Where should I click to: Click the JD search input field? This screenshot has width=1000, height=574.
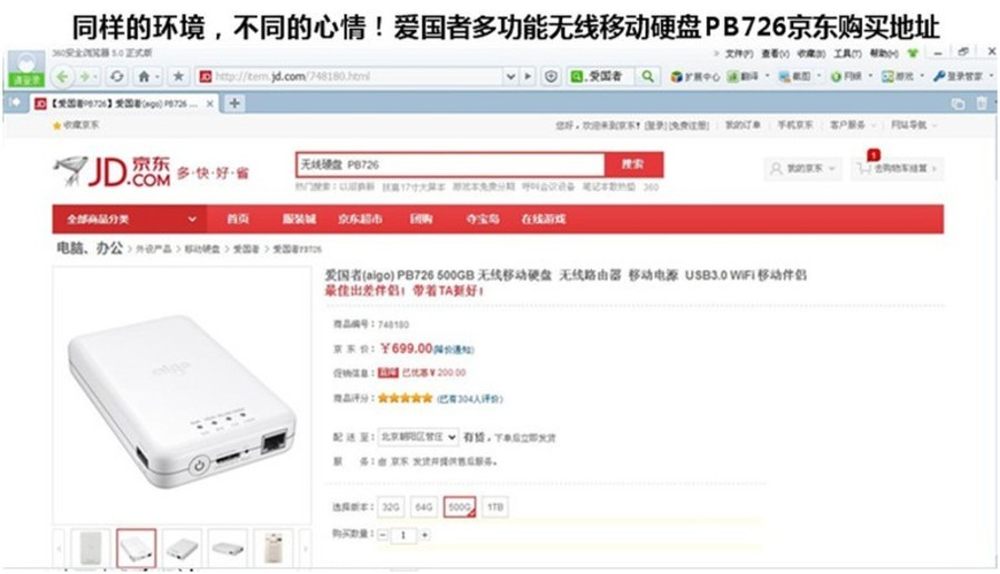click(x=450, y=165)
